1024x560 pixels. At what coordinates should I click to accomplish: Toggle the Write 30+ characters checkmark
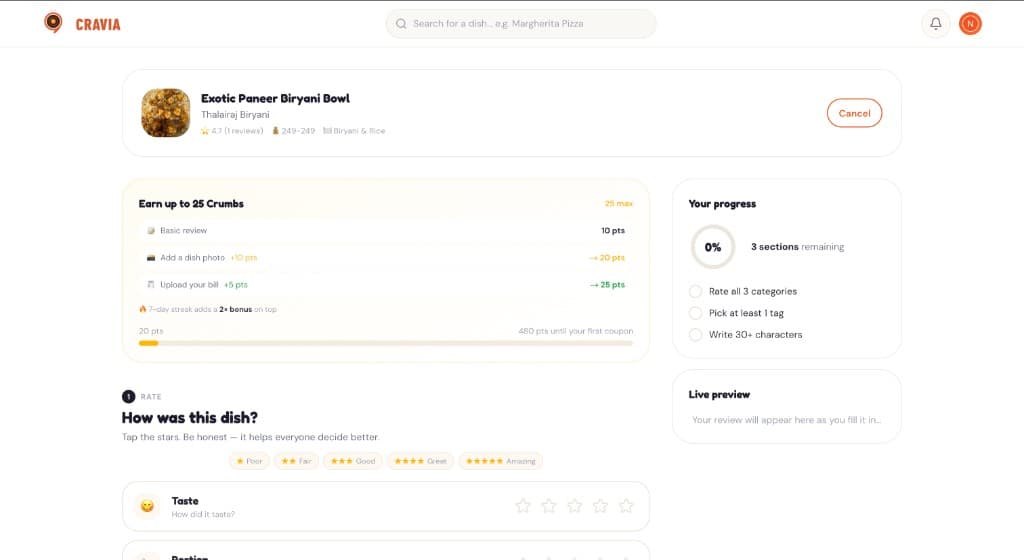point(696,334)
